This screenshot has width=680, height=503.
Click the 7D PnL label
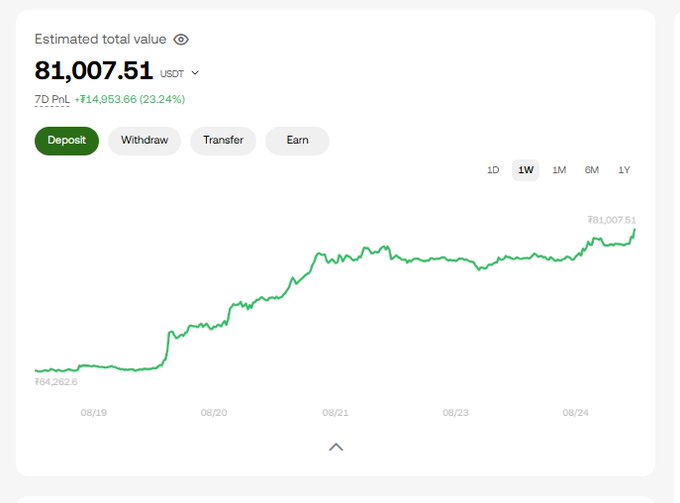tap(52, 99)
